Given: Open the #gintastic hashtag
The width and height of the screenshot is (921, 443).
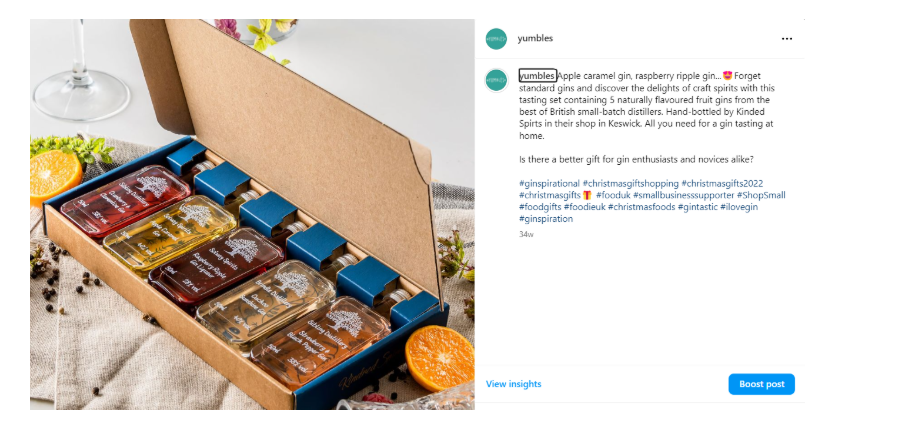Looking at the screenshot, I should [697, 207].
